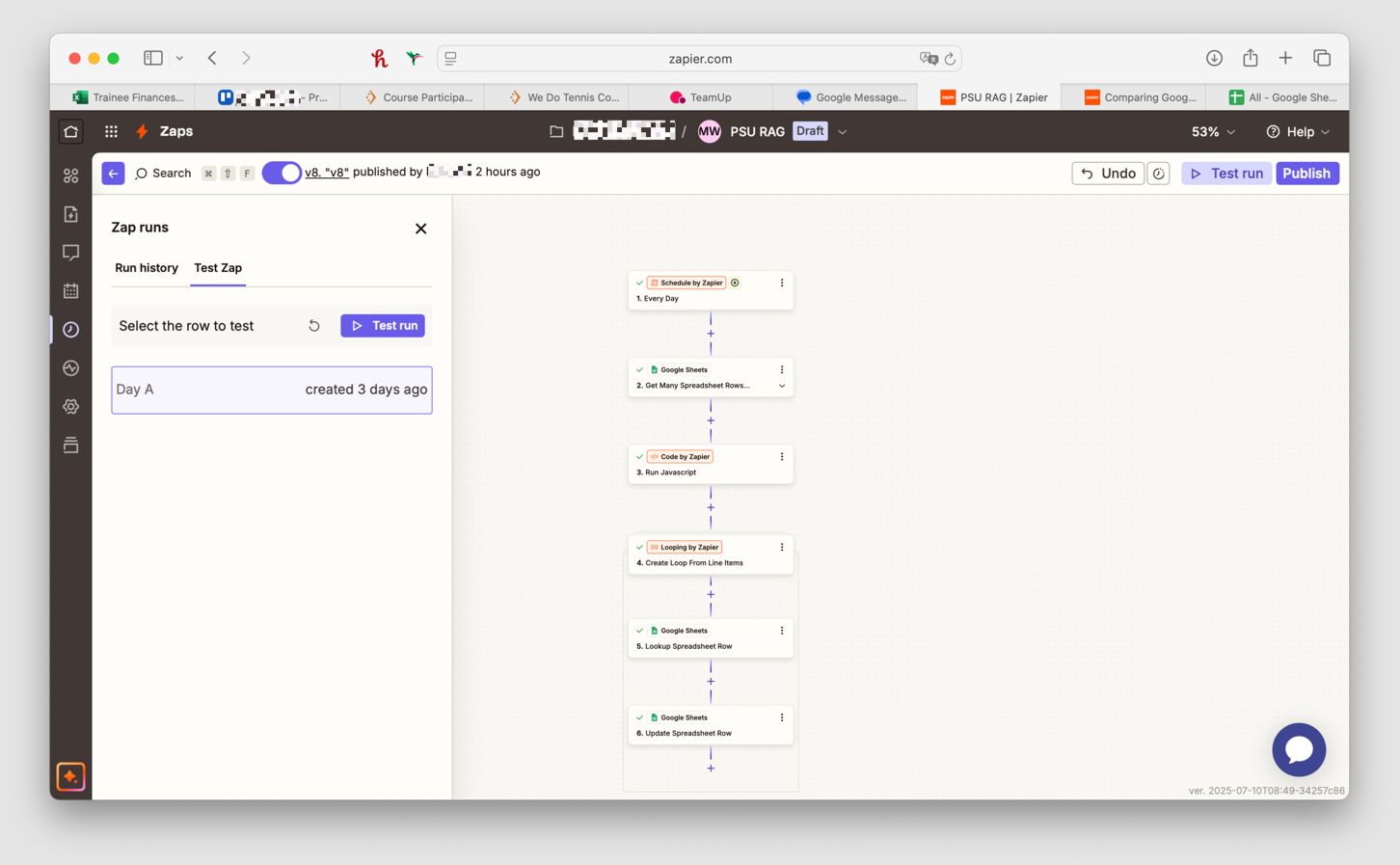1400x865 pixels.
Task: Add a step after Run Javascript
Action: 711,507
